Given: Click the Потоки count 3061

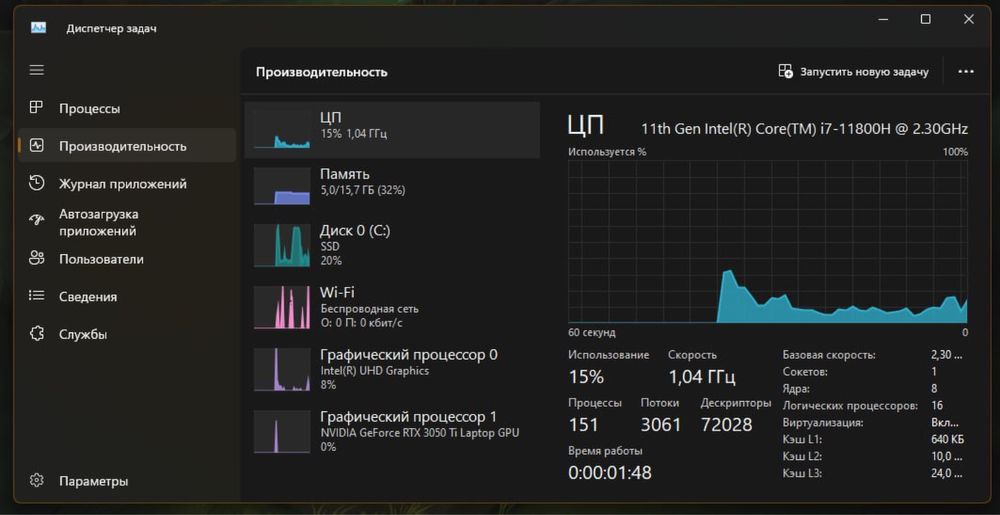Looking at the screenshot, I should [x=661, y=424].
